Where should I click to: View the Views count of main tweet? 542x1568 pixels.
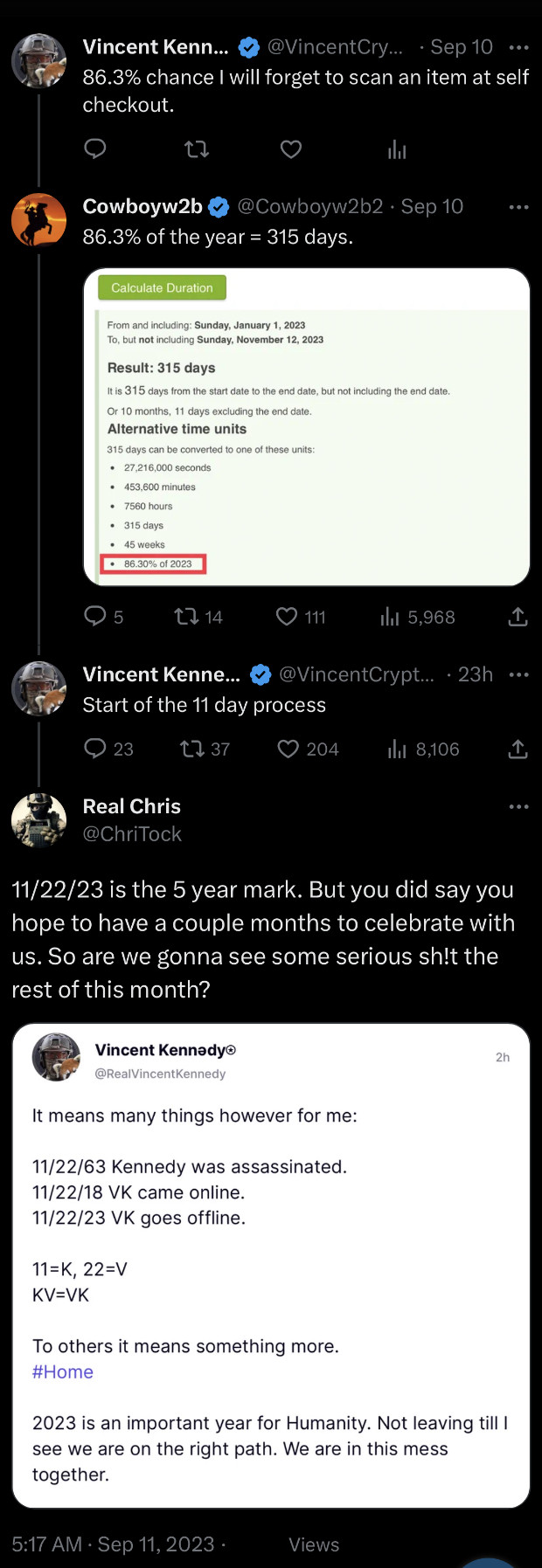[313, 1544]
